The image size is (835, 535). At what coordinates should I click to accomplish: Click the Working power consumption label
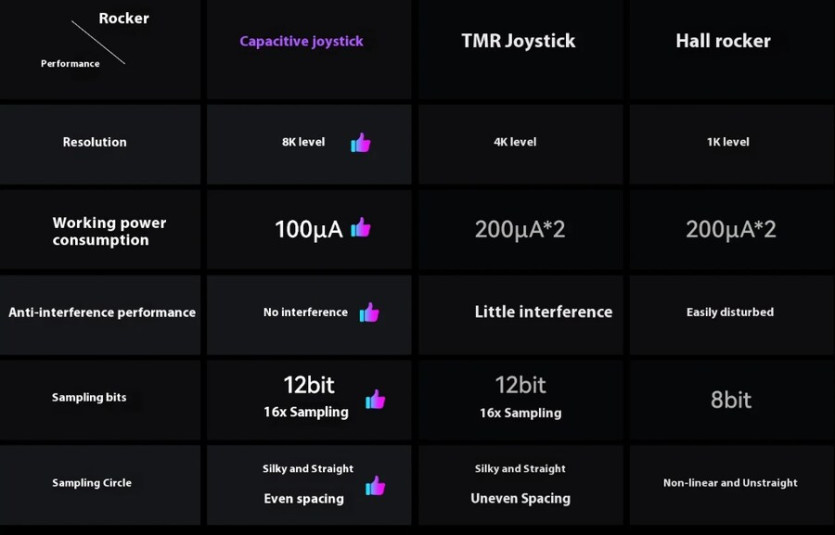pyautogui.click(x=109, y=231)
